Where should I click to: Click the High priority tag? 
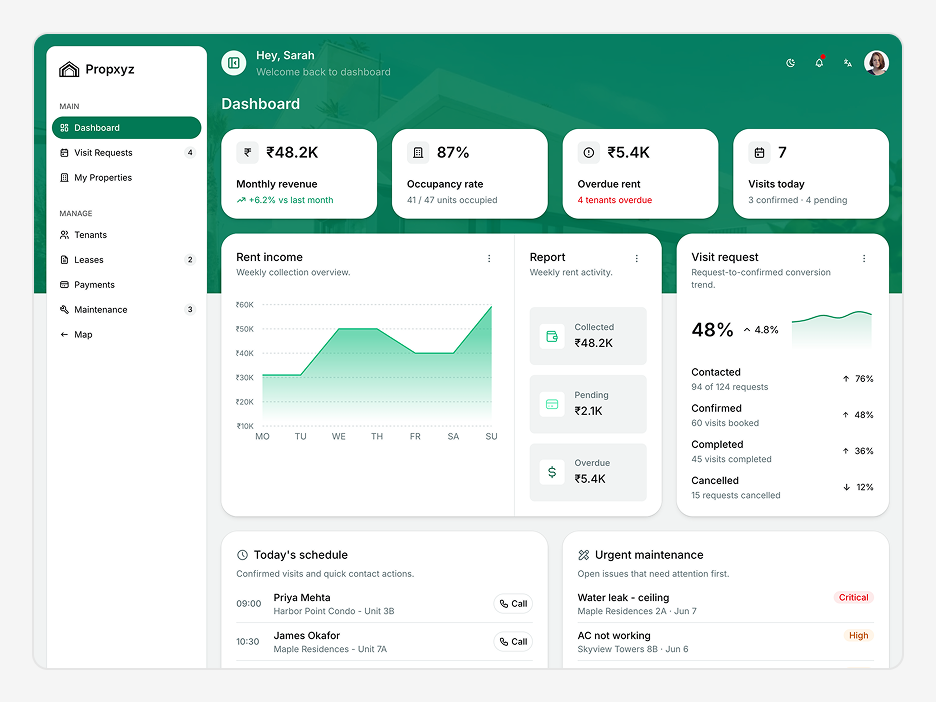tap(858, 636)
